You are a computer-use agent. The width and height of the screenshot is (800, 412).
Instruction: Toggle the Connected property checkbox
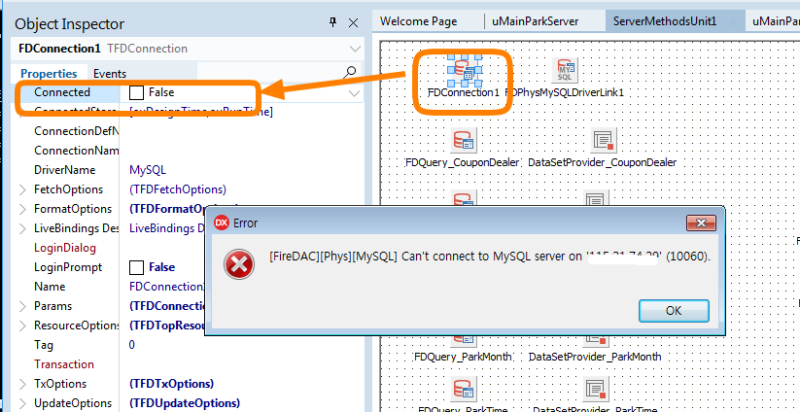[x=136, y=92]
